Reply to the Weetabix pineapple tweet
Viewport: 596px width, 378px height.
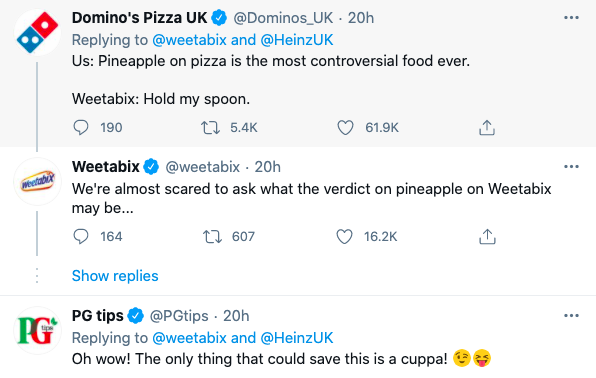click(81, 237)
